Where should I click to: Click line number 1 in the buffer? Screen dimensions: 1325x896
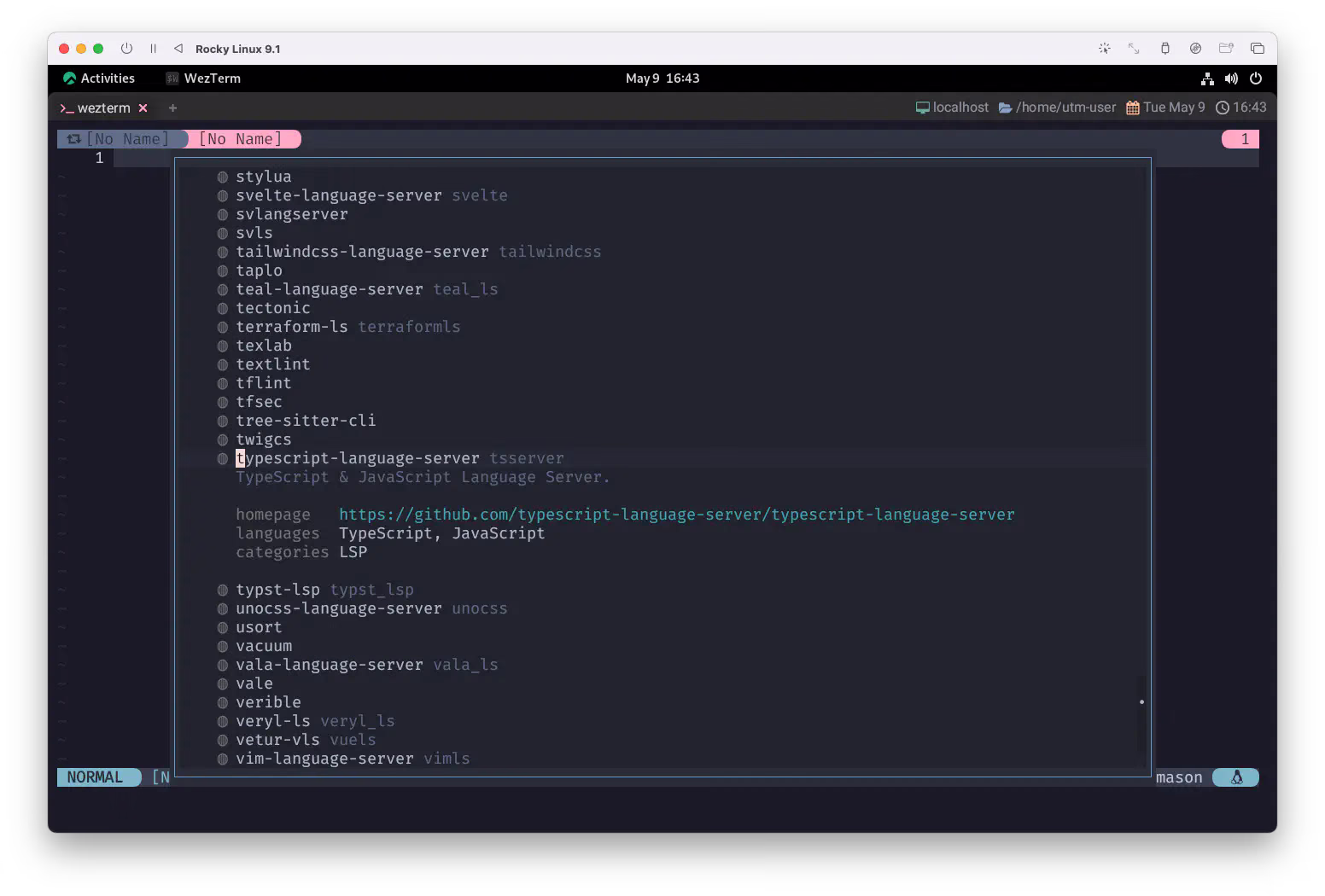[99, 158]
